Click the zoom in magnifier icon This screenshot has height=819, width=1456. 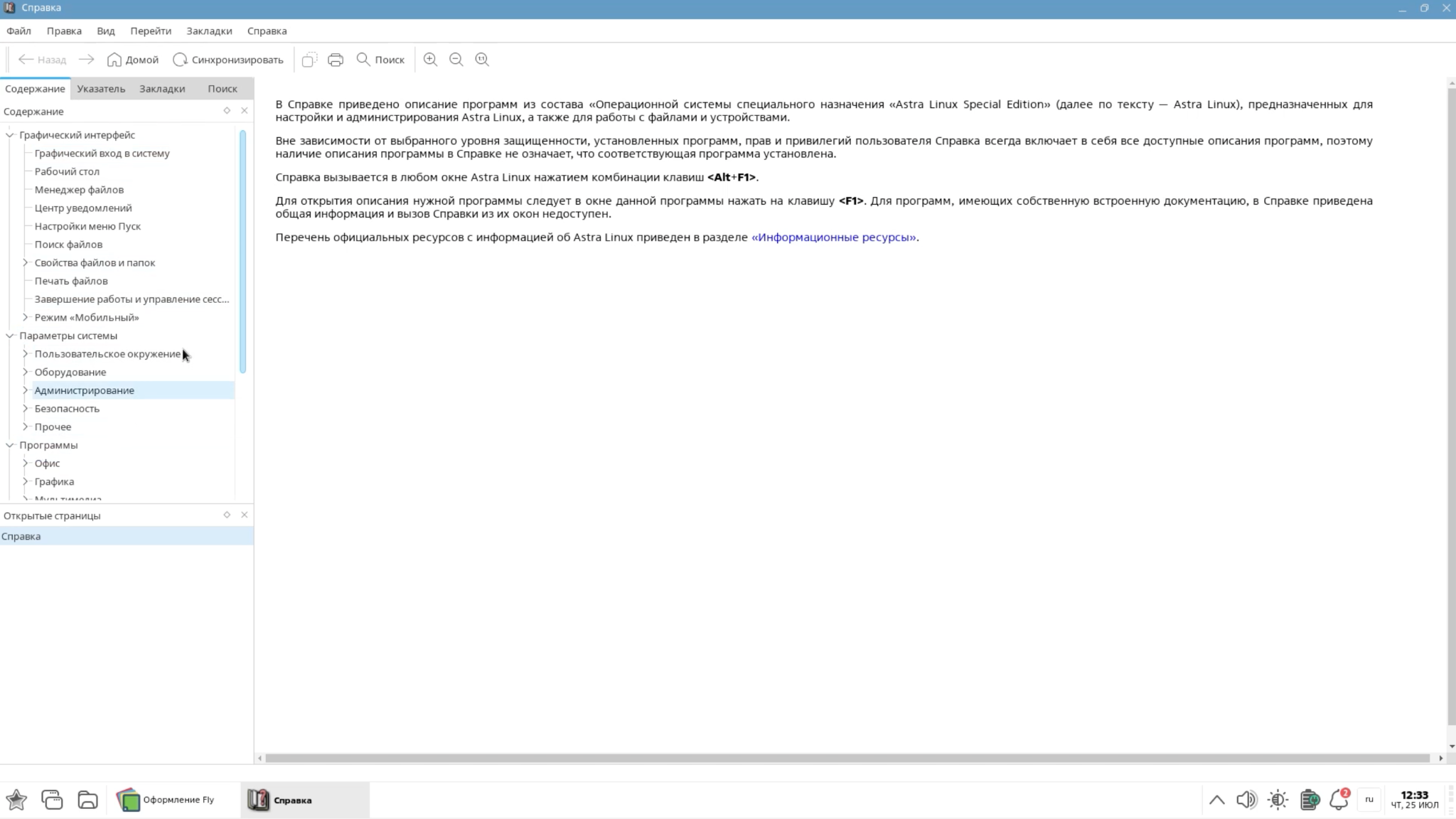pyautogui.click(x=430, y=60)
